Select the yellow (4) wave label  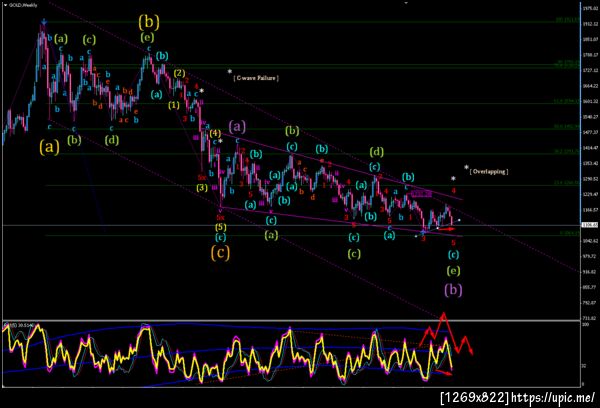point(215,133)
